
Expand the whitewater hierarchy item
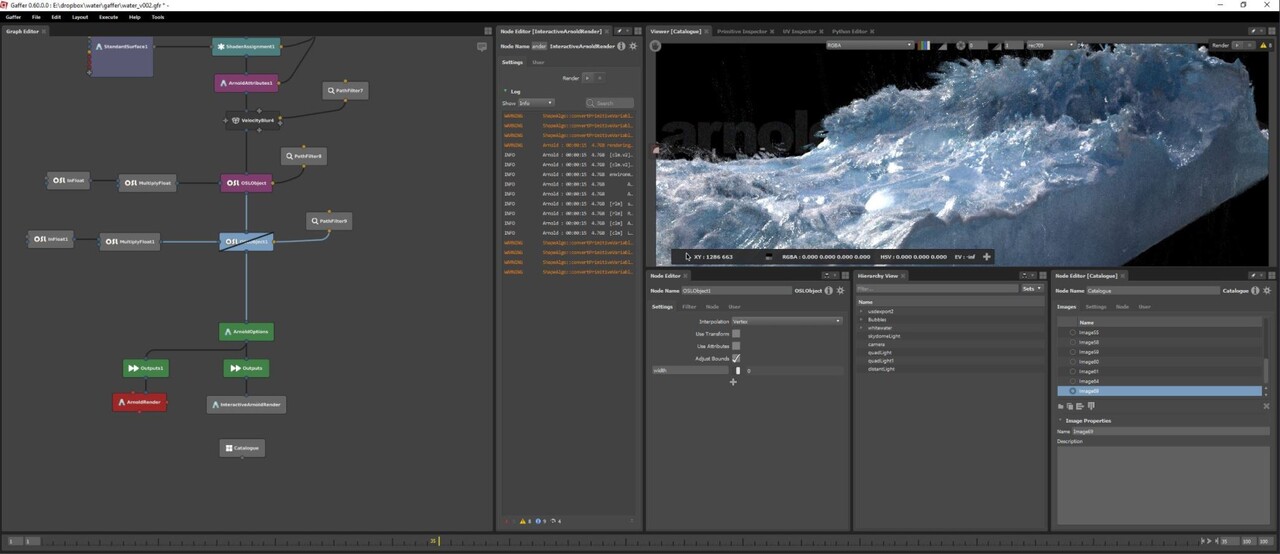pyautogui.click(x=861, y=328)
